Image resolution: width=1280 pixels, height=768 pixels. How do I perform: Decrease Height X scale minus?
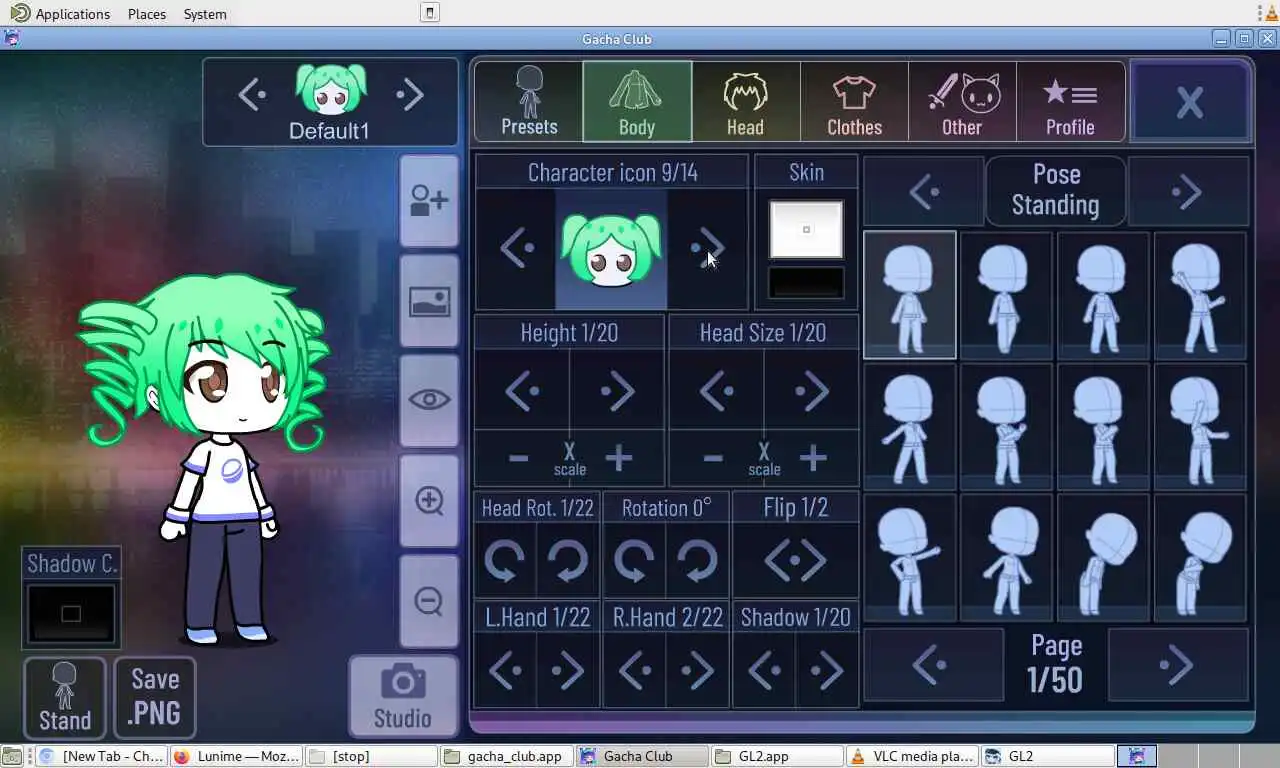tap(518, 459)
